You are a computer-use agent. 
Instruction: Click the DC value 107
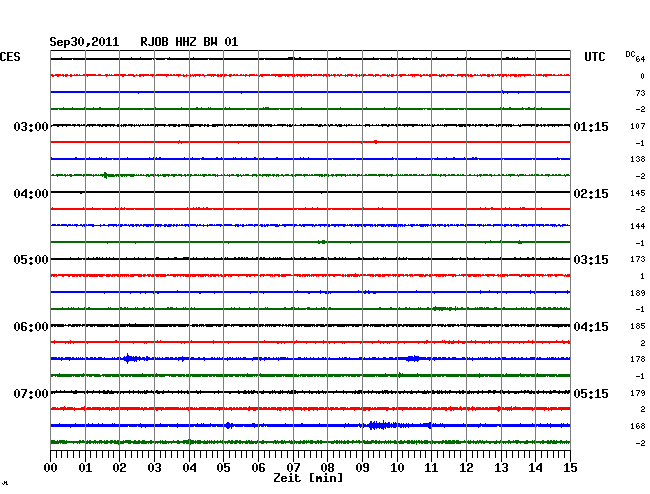tap(638, 126)
